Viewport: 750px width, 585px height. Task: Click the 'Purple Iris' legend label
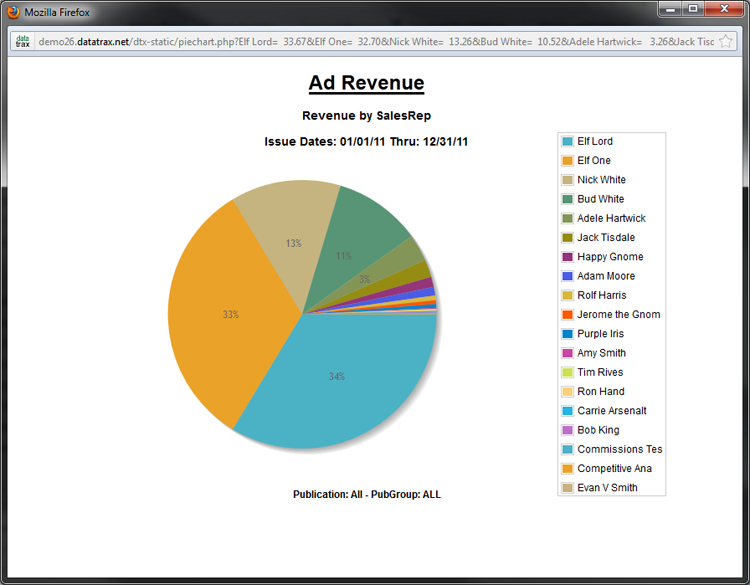600,334
